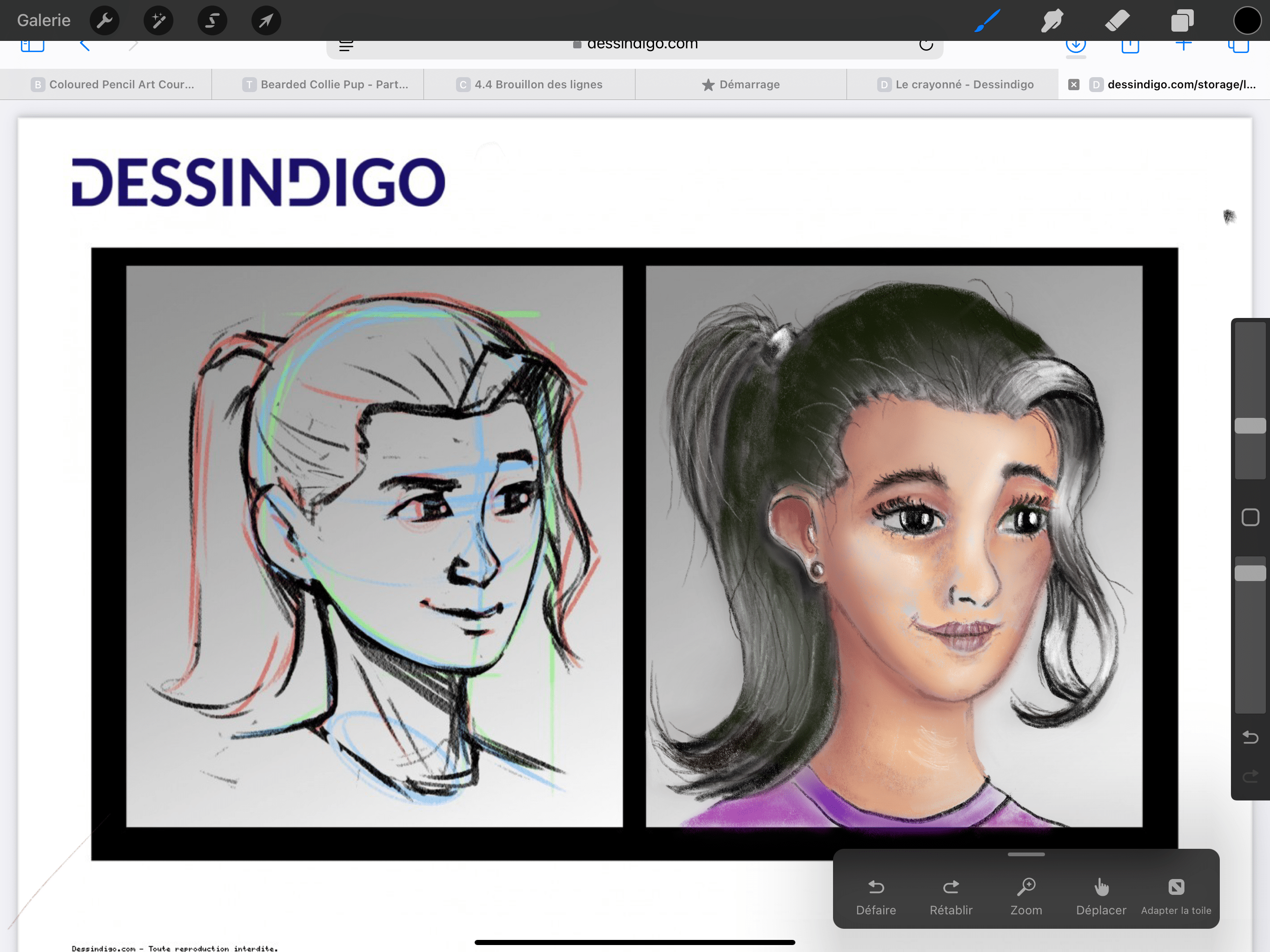Activate the Transform arrow tool
1270x952 pixels.
pyautogui.click(x=266, y=21)
